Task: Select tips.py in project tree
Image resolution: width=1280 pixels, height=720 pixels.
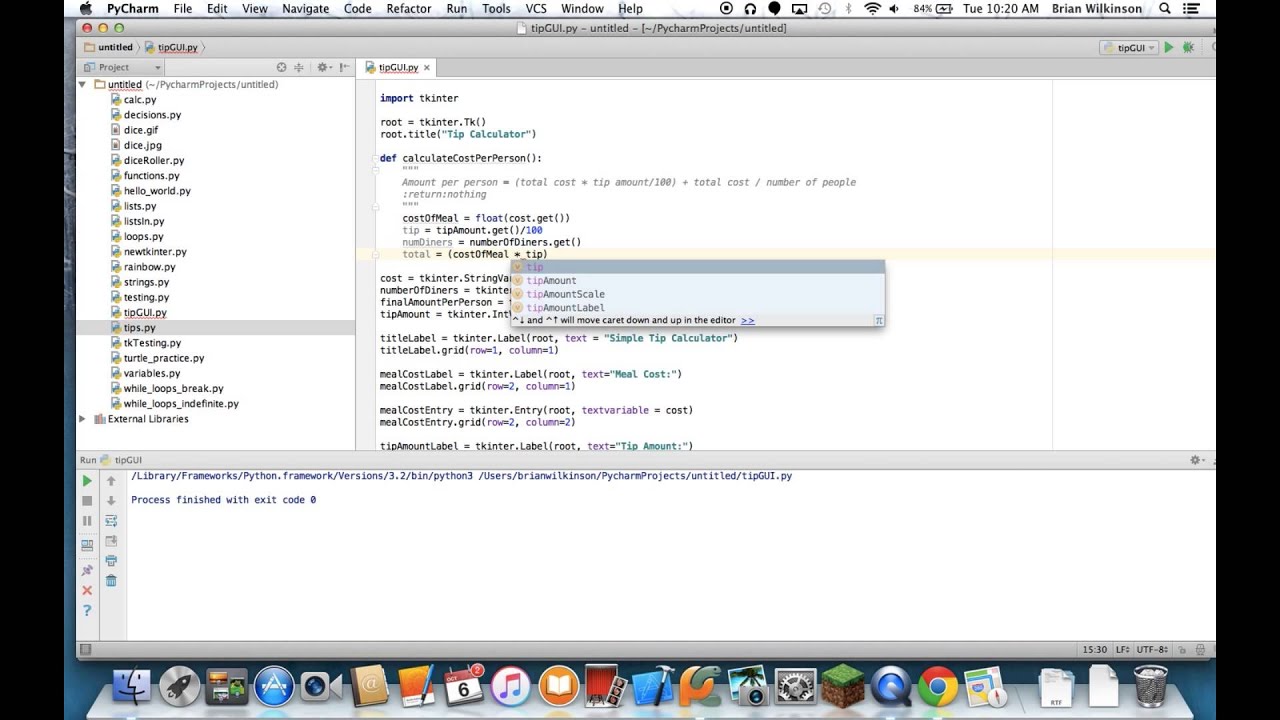Action: point(139,328)
